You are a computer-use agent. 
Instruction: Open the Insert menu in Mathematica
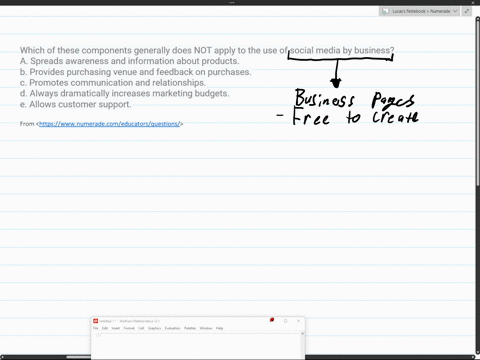(x=116, y=328)
